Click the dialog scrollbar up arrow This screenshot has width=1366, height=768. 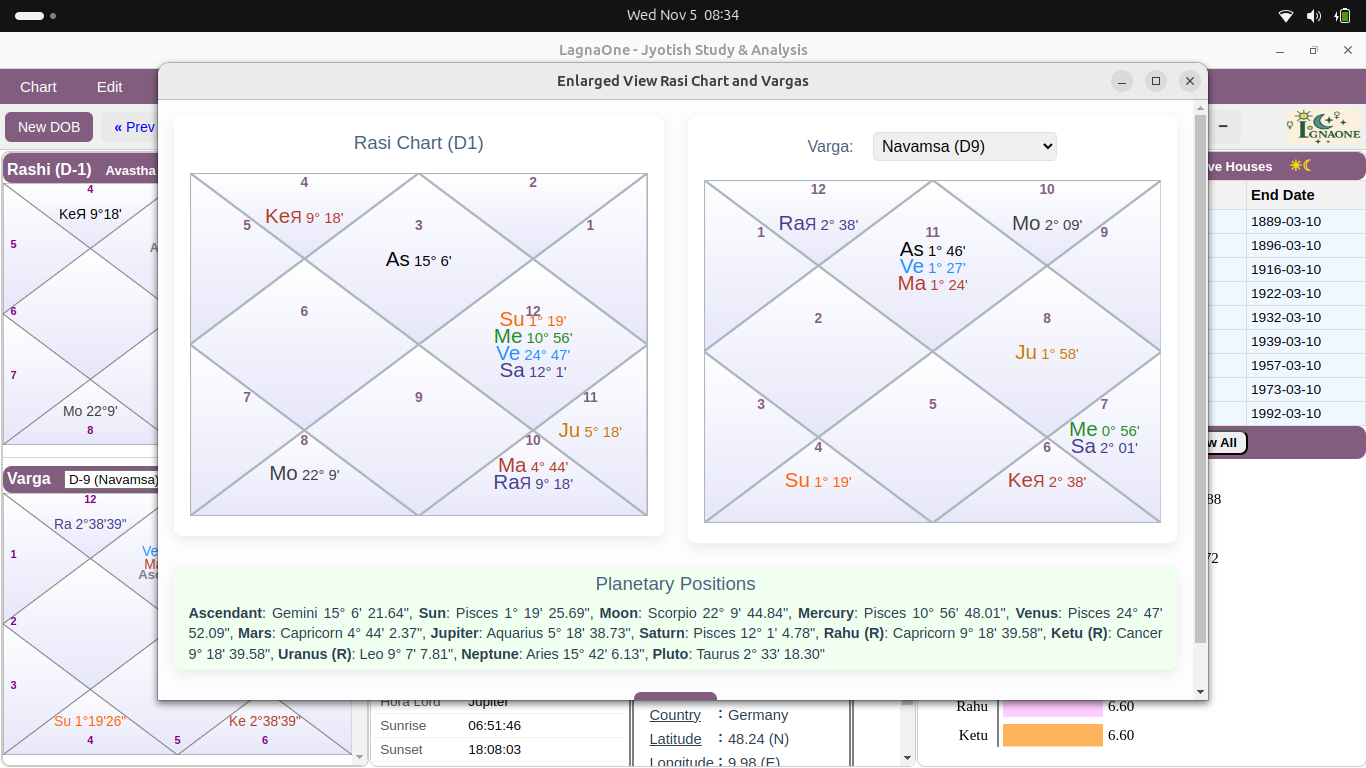[1201, 107]
